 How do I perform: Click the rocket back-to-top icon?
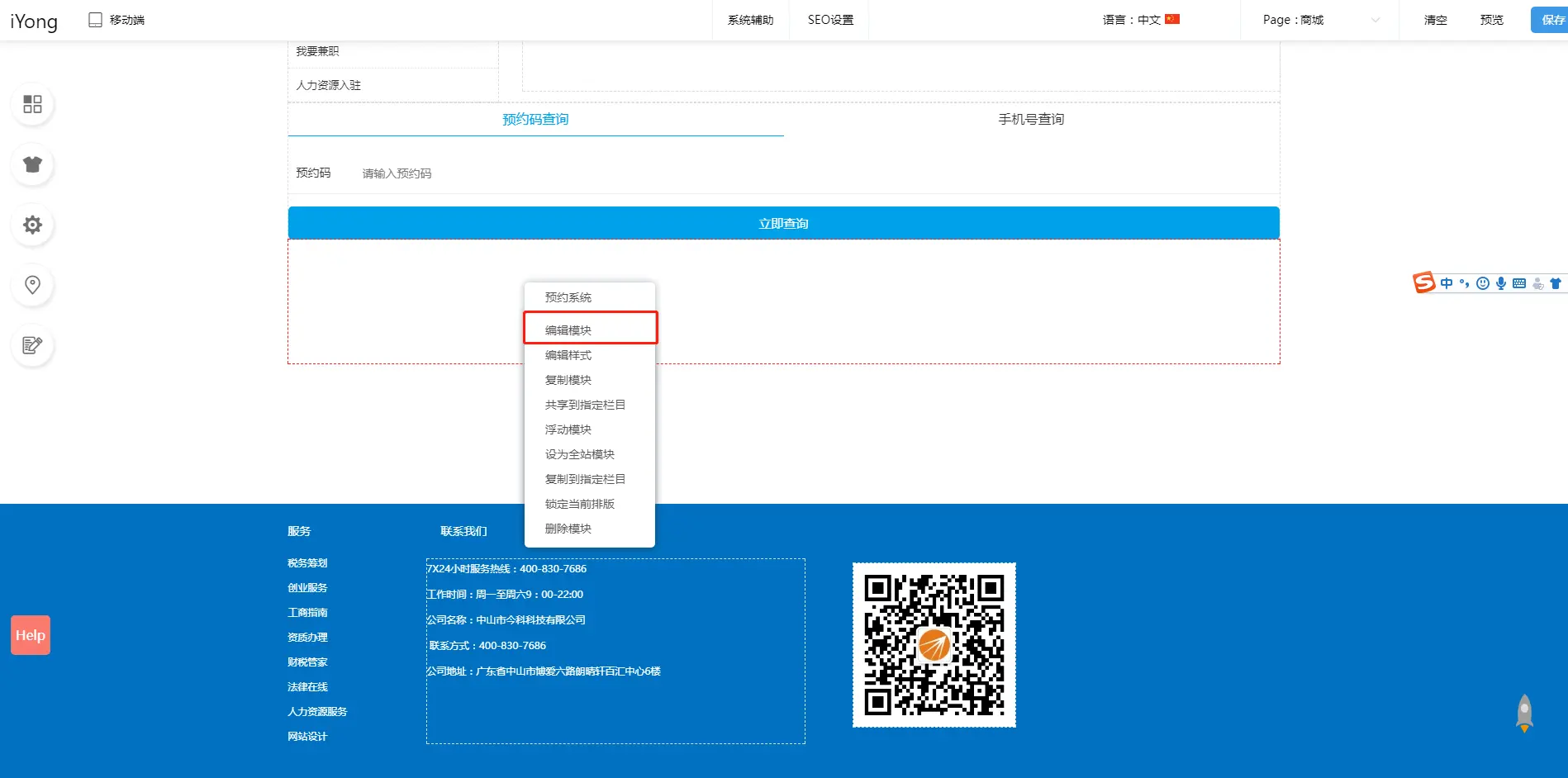pyautogui.click(x=1524, y=714)
